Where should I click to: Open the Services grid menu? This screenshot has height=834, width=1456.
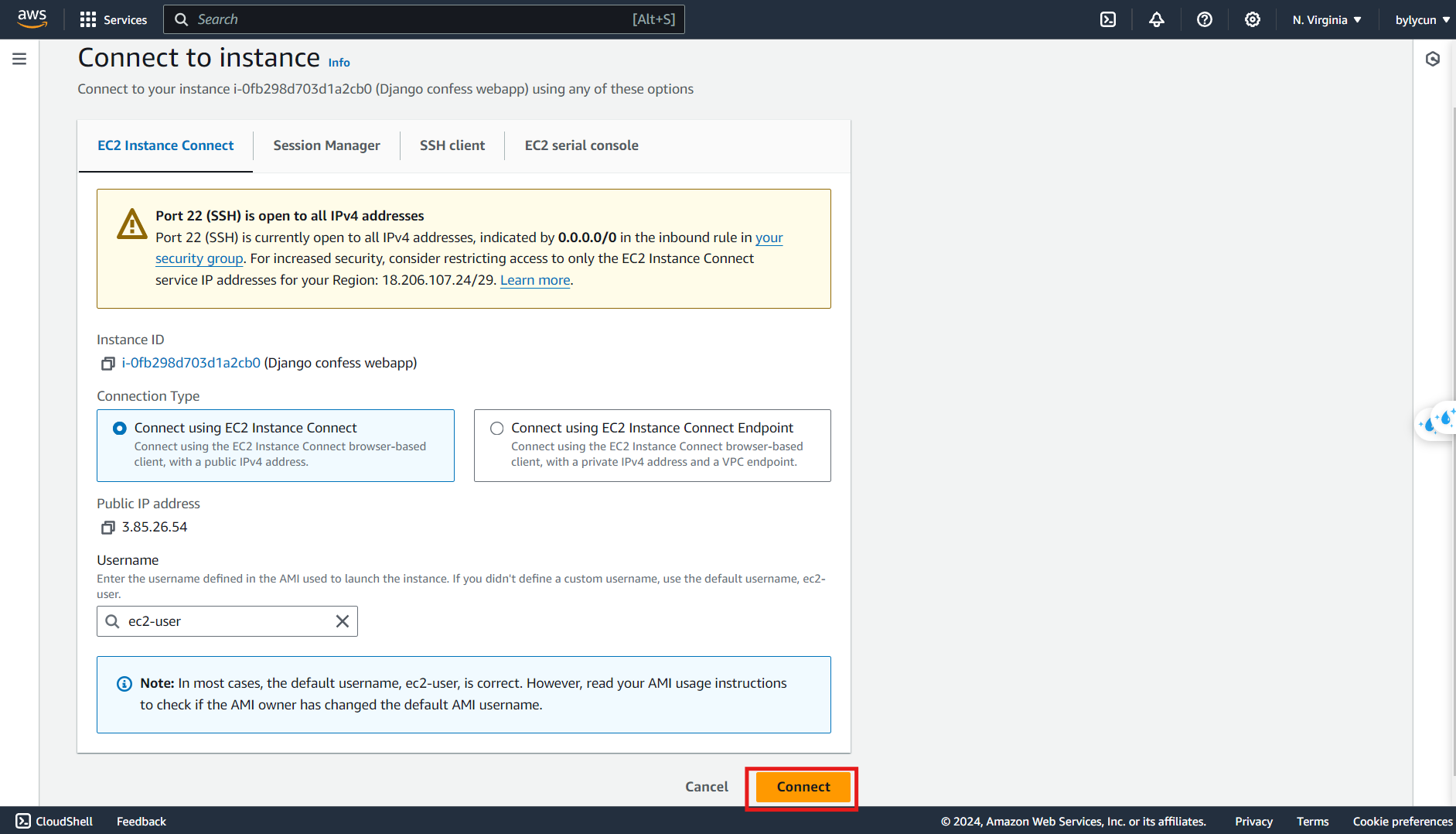(114, 19)
